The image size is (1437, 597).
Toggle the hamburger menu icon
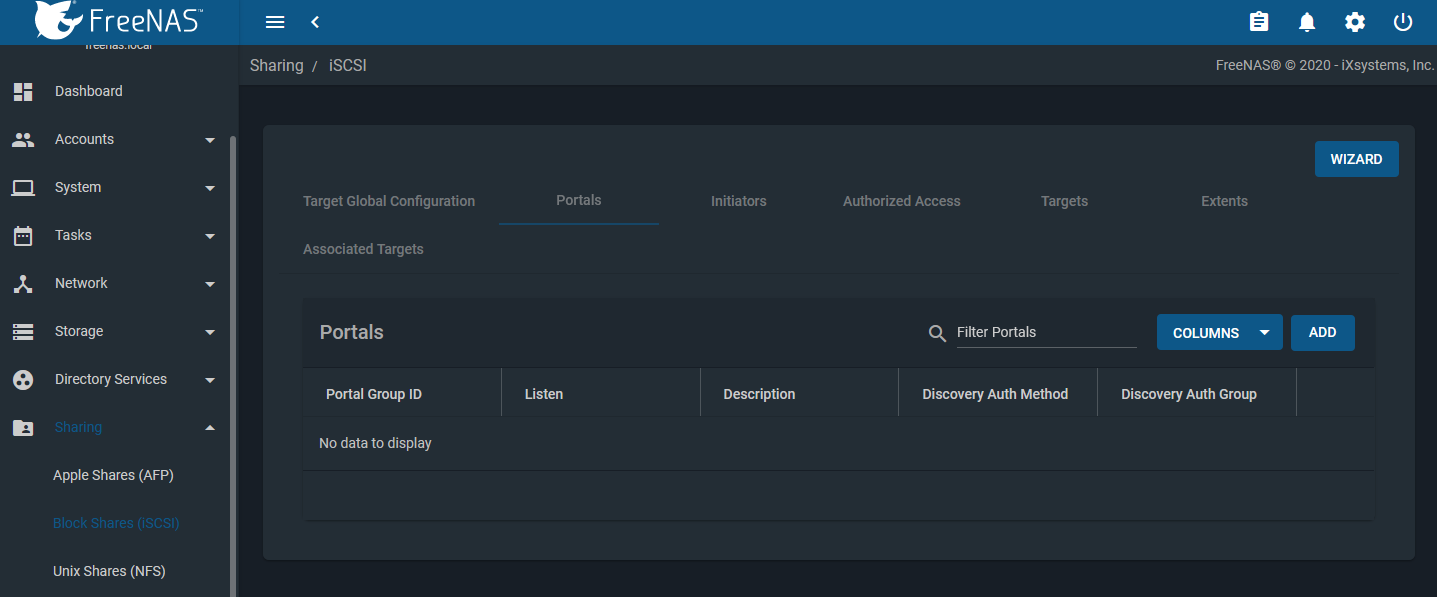click(275, 22)
